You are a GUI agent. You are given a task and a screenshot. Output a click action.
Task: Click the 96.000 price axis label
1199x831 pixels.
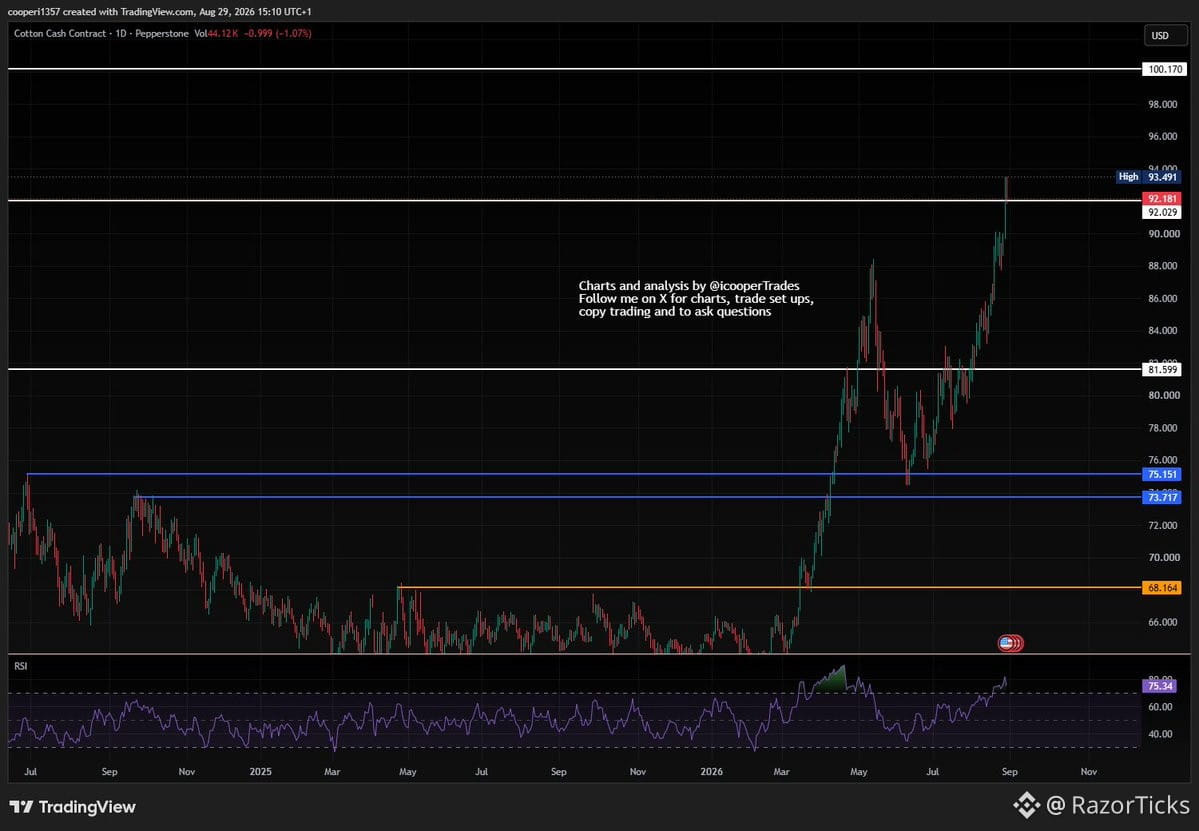1163,136
